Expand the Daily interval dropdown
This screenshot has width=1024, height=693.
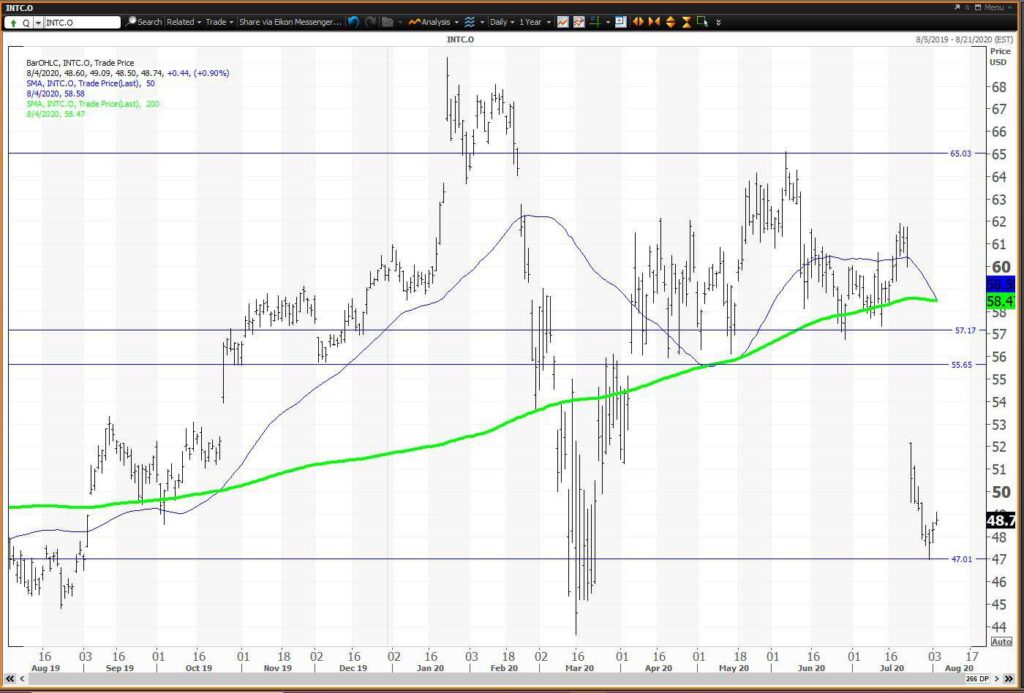point(502,22)
